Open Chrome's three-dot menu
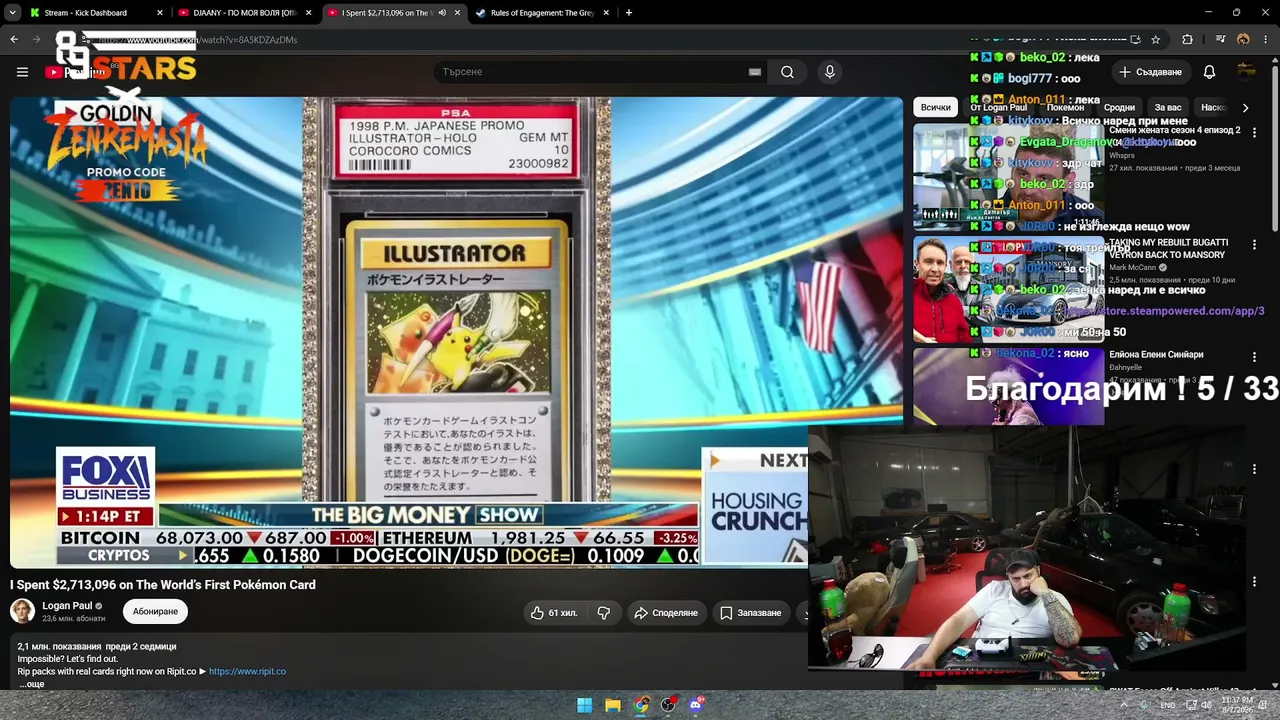This screenshot has height=720, width=1280. pos(1265,40)
